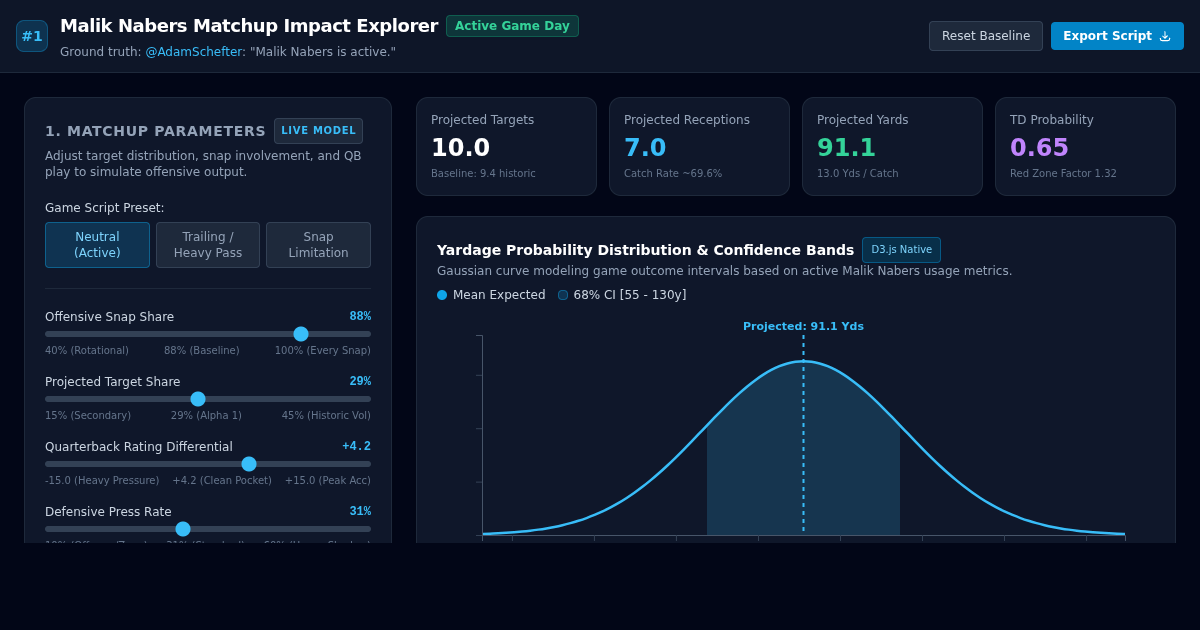
Task: Click the '31%' press rate value
Action: click(x=360, y=511)
